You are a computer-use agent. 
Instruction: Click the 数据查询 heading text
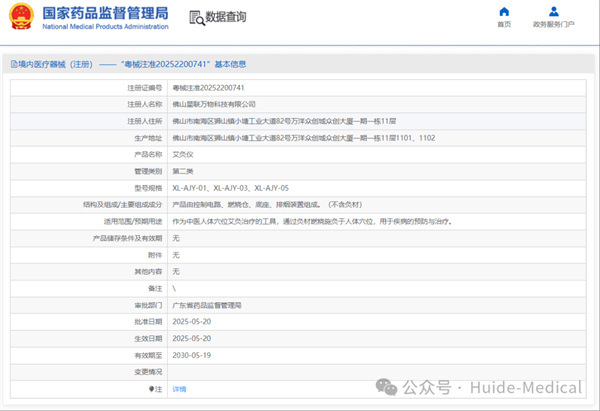coord(226,17)
